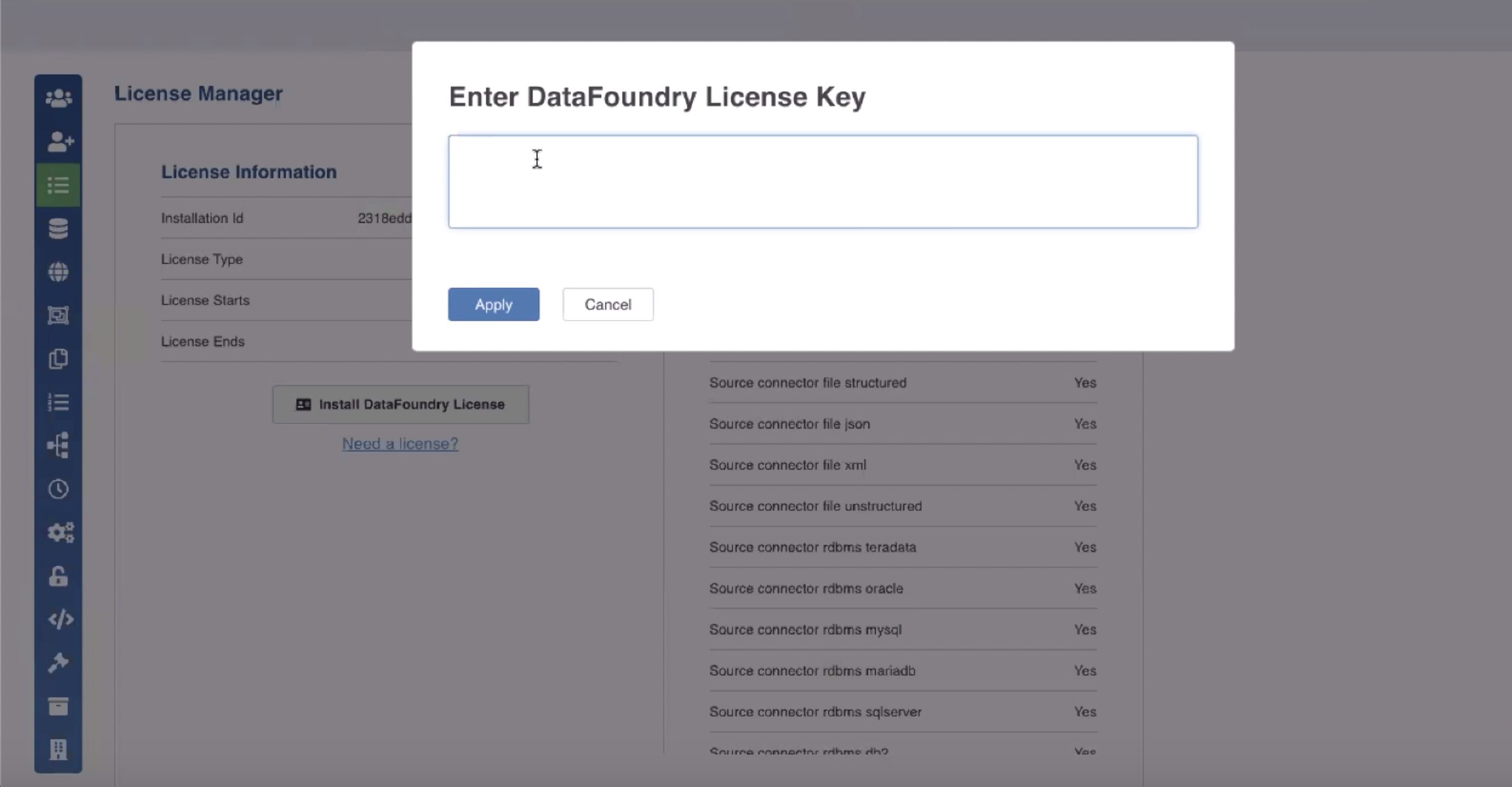The width and height of the screenshot is (1512, 787).
Task: Click Yes value for rdbms oracle
Action: 1085,588
